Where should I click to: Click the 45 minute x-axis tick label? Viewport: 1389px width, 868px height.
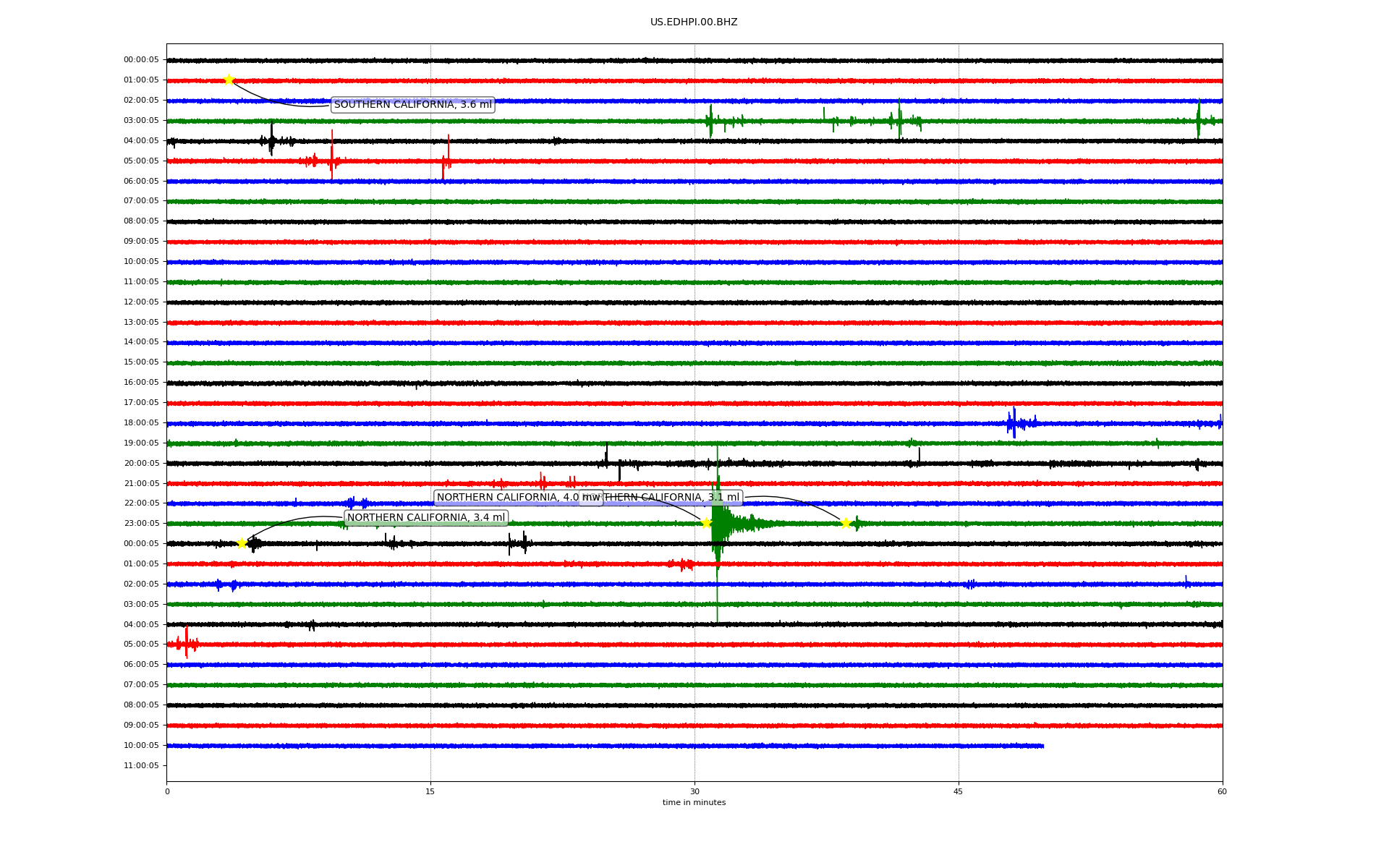(958, 791)
